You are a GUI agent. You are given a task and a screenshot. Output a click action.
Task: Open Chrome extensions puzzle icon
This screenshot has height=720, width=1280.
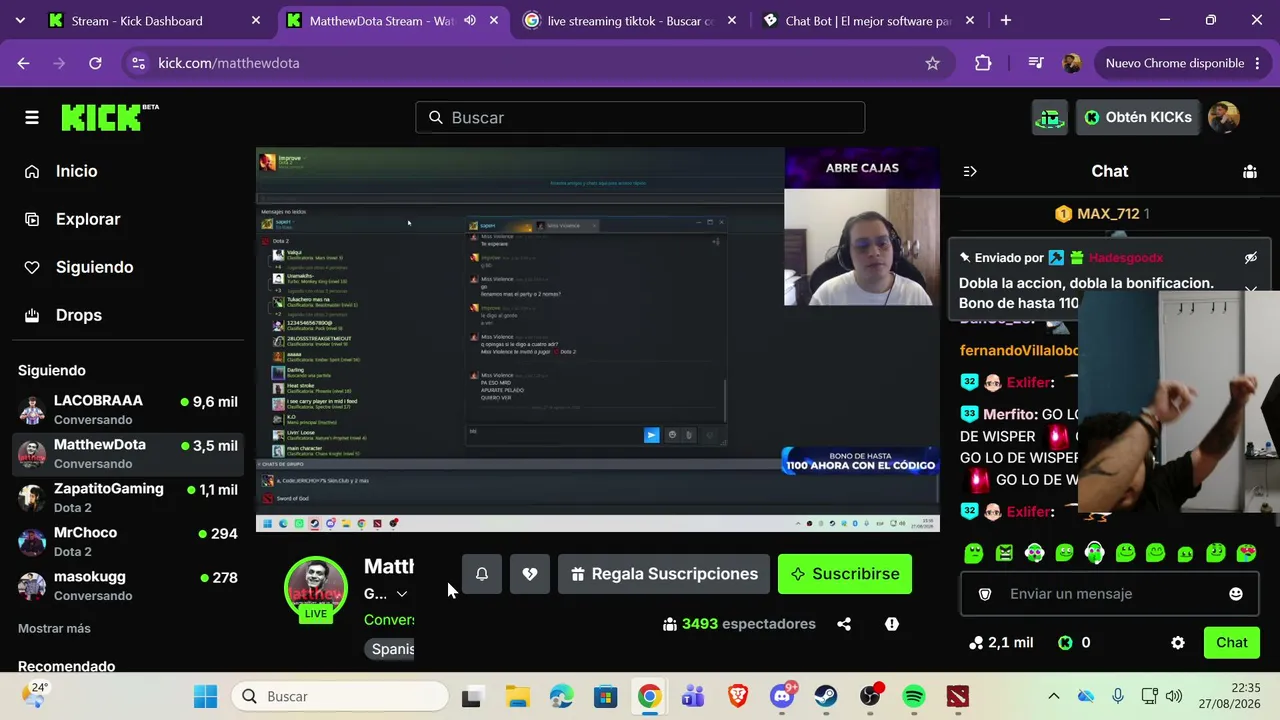[983, 63]
